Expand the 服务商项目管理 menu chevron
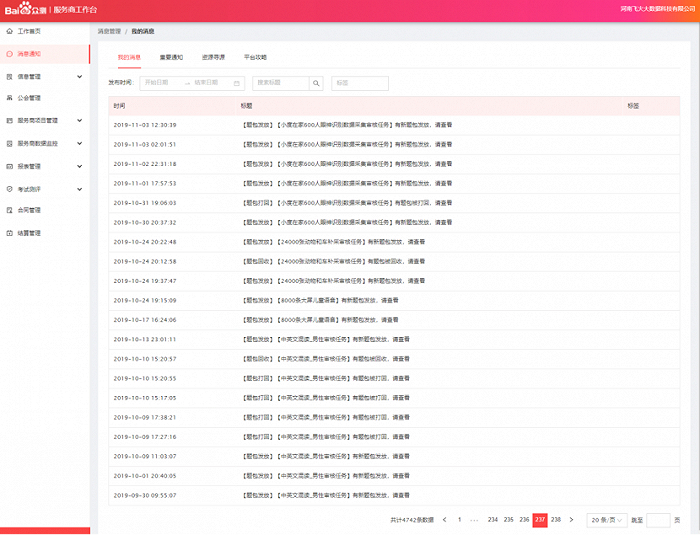 click(x=79, y=121)
